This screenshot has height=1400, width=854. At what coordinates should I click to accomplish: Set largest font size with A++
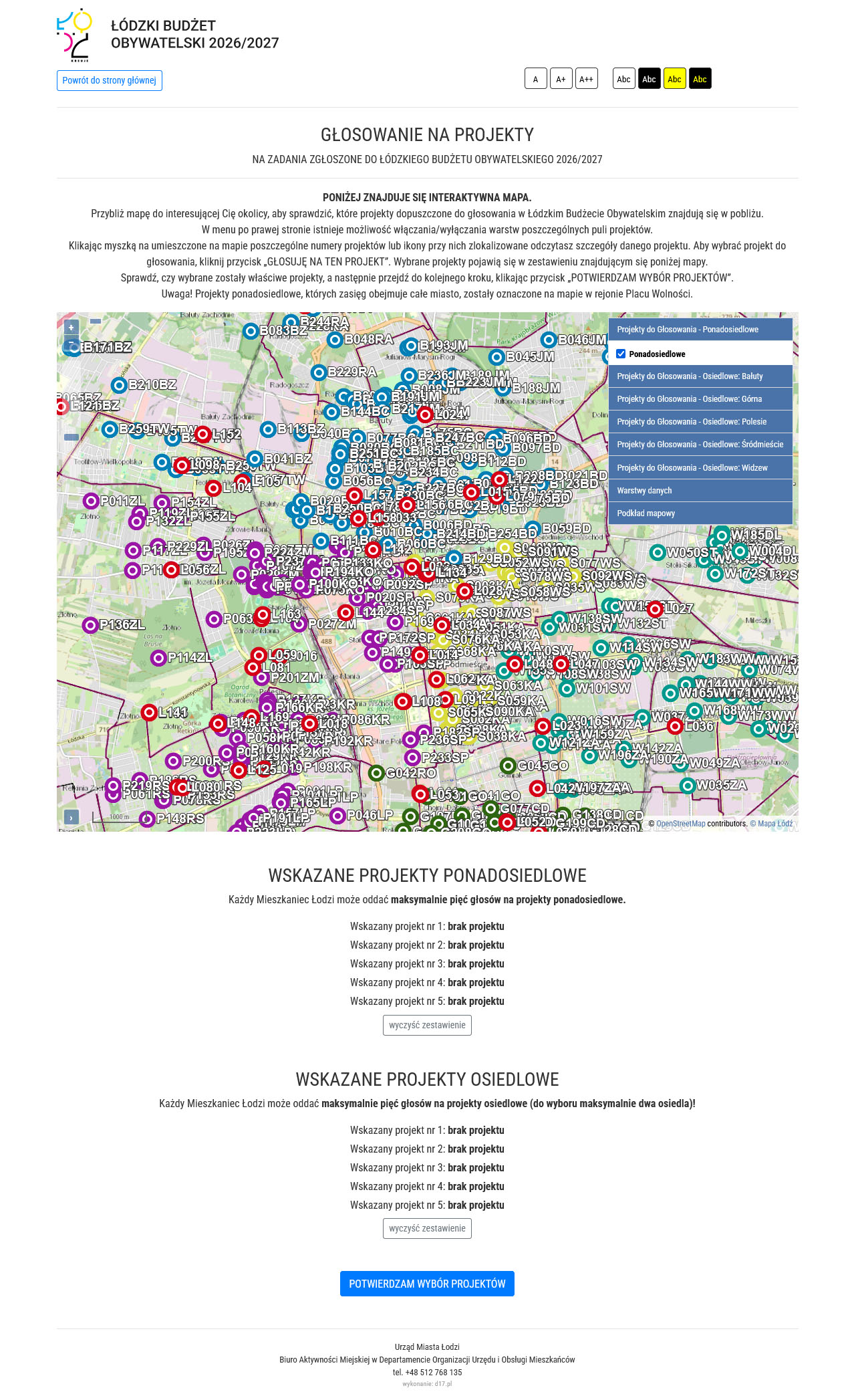coord(587,78)
